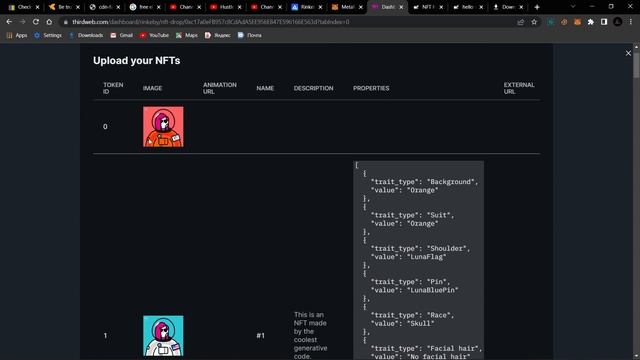Reload the thirdweb page
The height and width of the screenshot is (360, 640).
[x=36, y=22]
